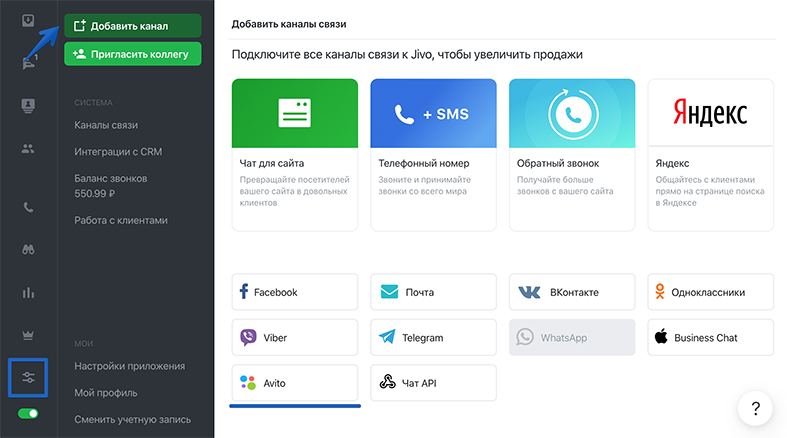The image size is (787, 438).
Task: Add the Telegram channel
Action: coord(433,338)
